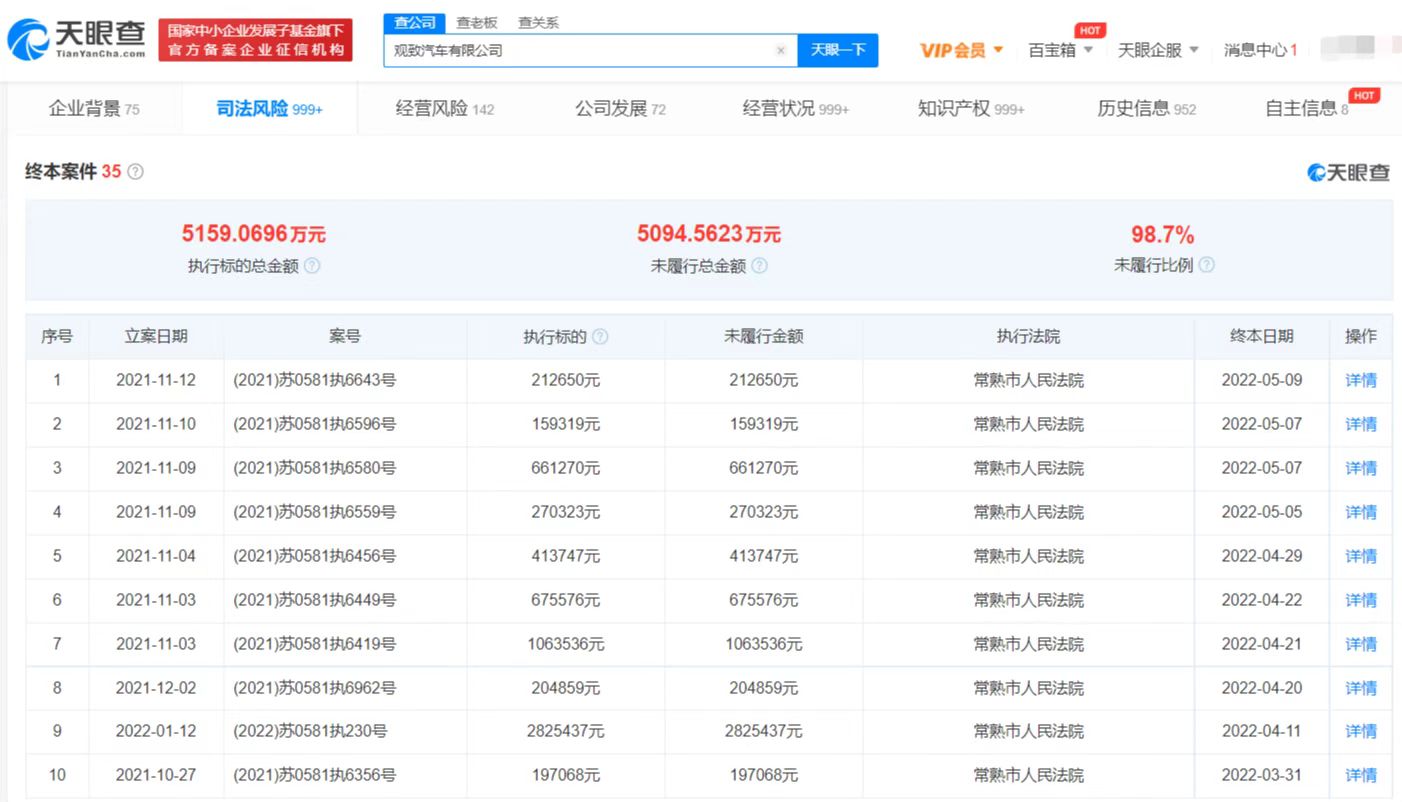Image resolution: width=1402 pixels, height=802 pixels.
Task: Open 详情 for case 苏0581执6559号
Action: (1361, 512)
